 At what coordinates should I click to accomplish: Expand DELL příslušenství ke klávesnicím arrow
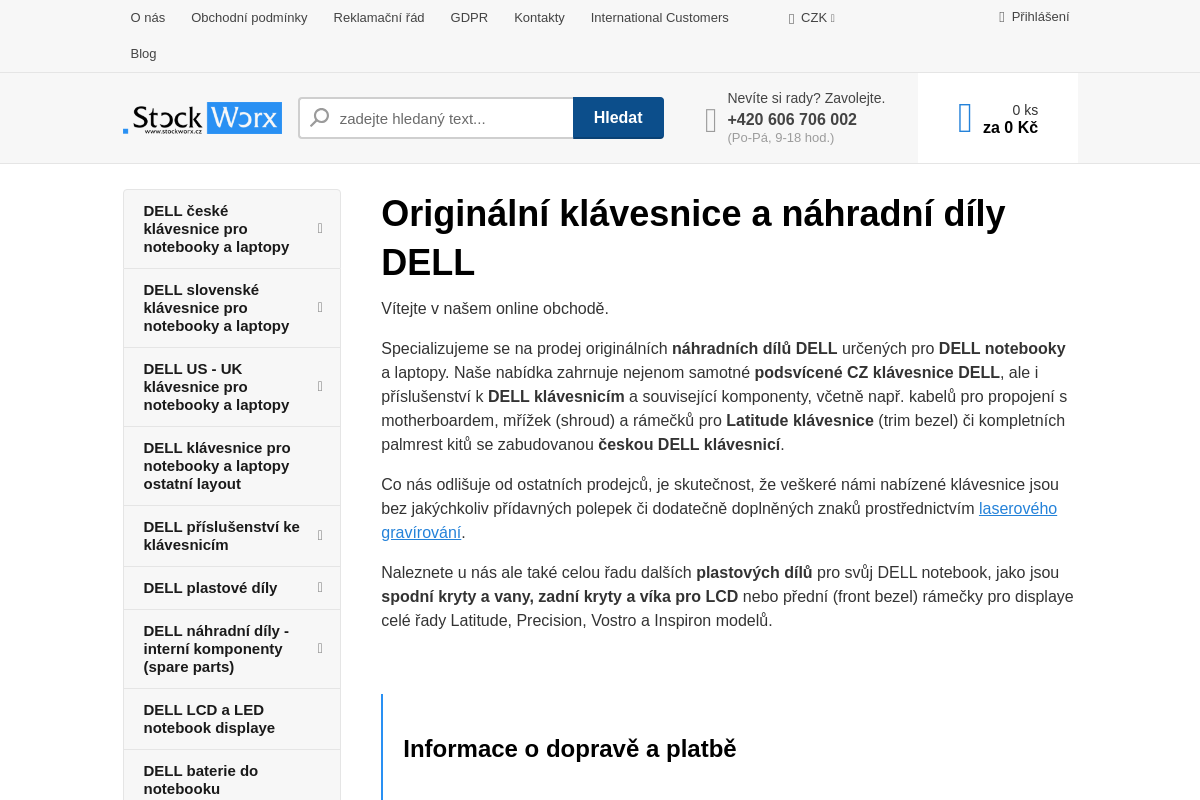pos(320,536)
